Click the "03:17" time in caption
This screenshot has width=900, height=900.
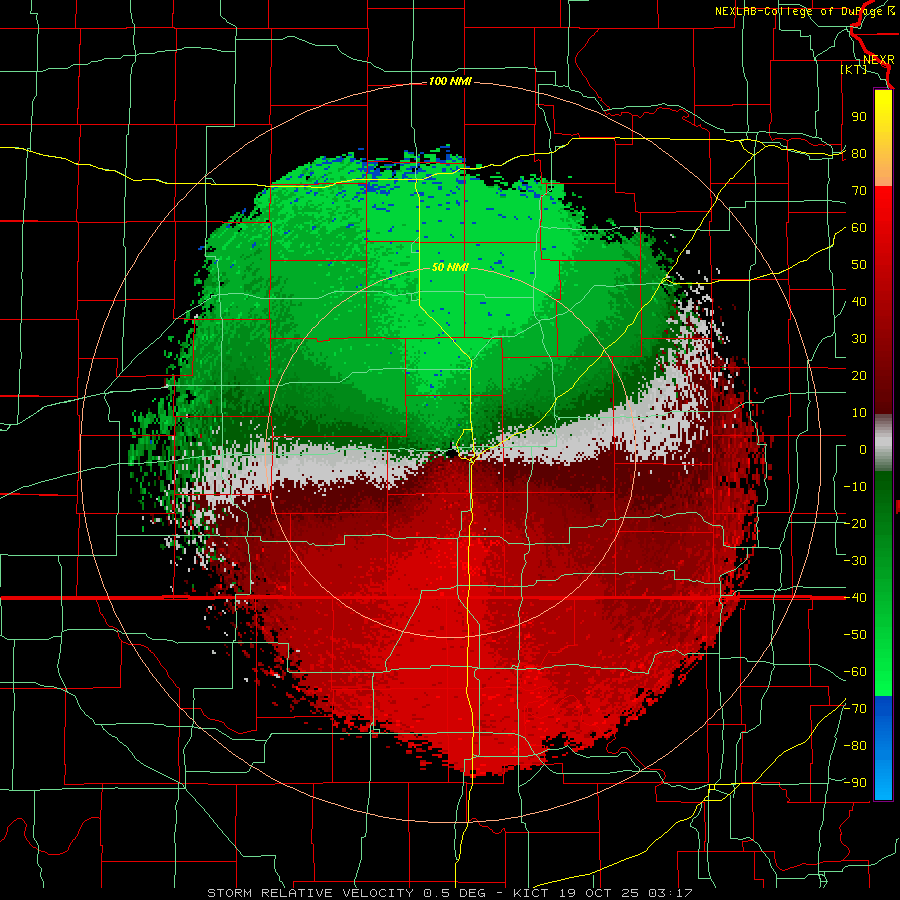(670, 893)
